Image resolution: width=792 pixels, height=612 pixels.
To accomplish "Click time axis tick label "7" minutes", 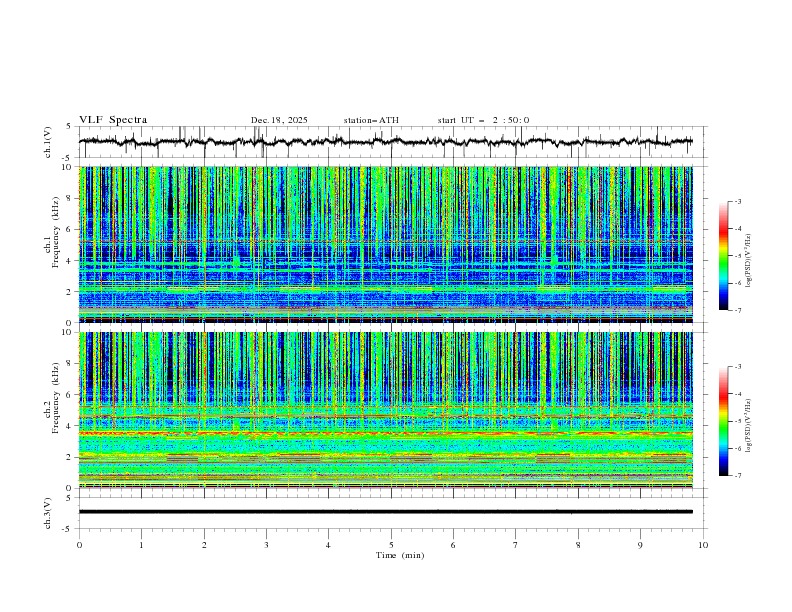I will pyautogui.click(x=516, y=545).
